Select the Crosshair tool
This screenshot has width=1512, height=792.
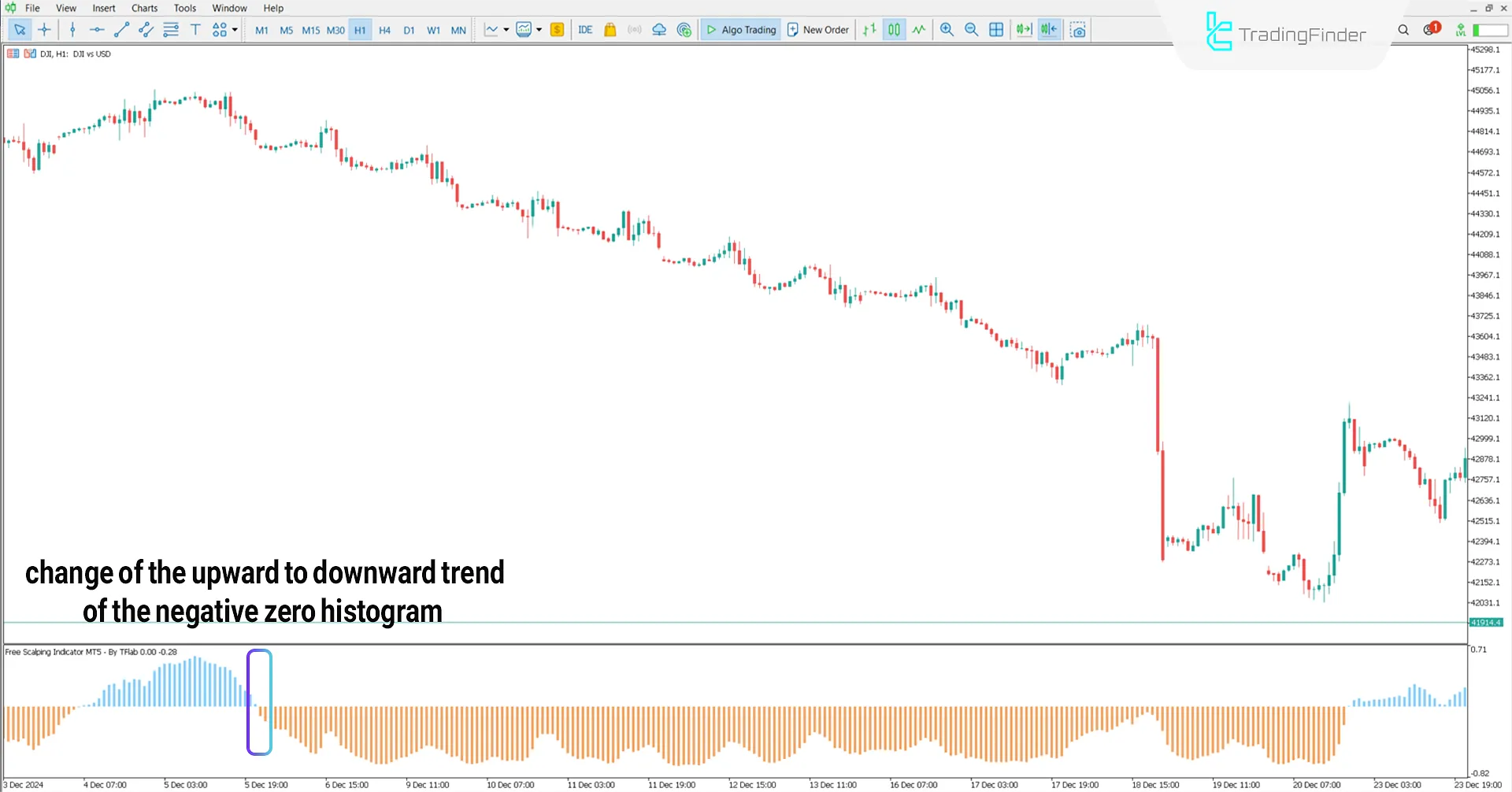coord(44,29)
